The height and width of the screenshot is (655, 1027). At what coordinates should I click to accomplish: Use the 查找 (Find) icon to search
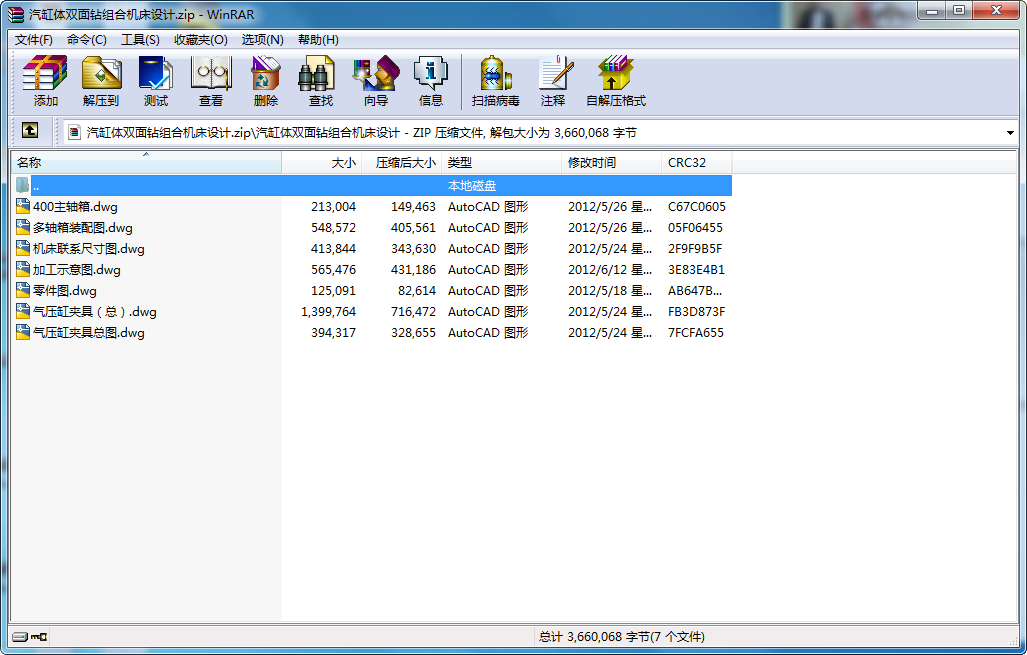coord(319,80)
